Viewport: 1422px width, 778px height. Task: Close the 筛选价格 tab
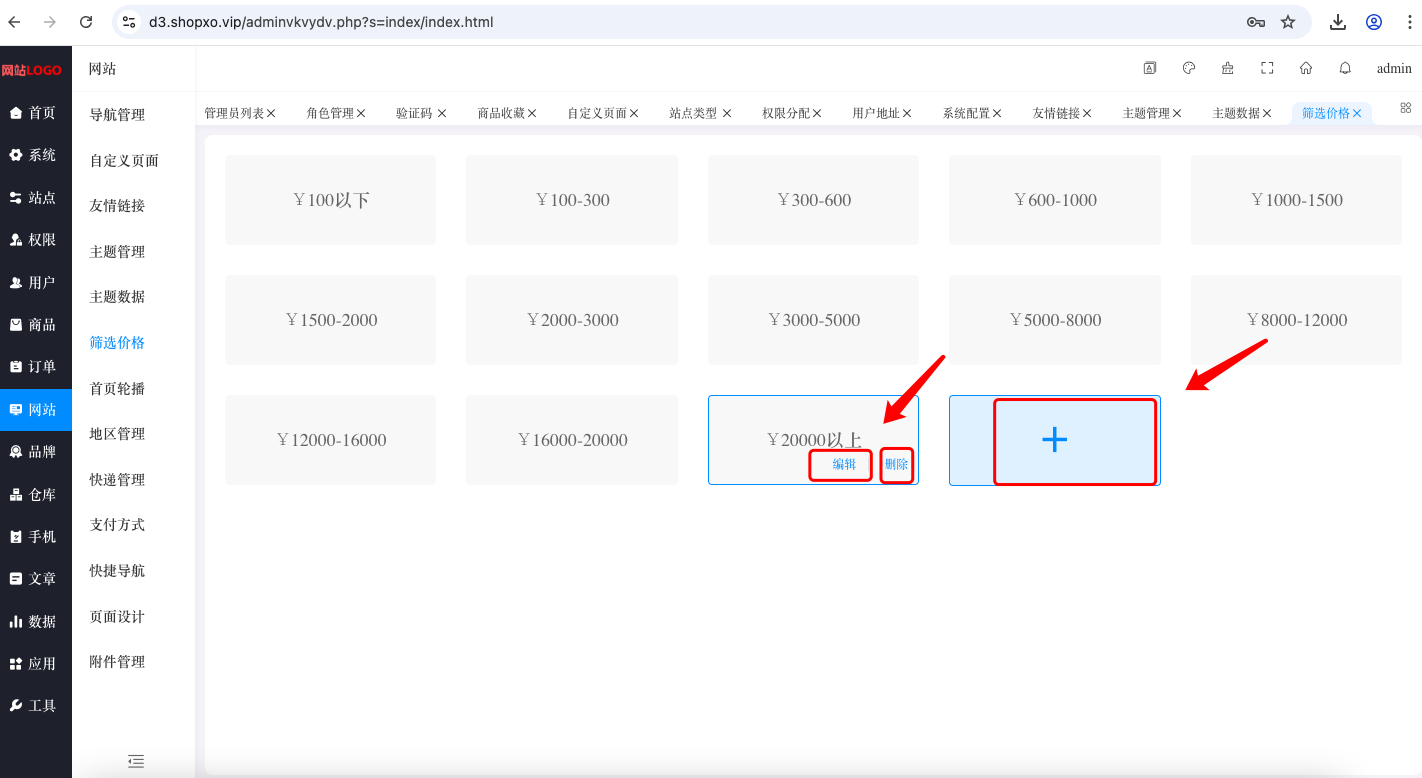1357,114
